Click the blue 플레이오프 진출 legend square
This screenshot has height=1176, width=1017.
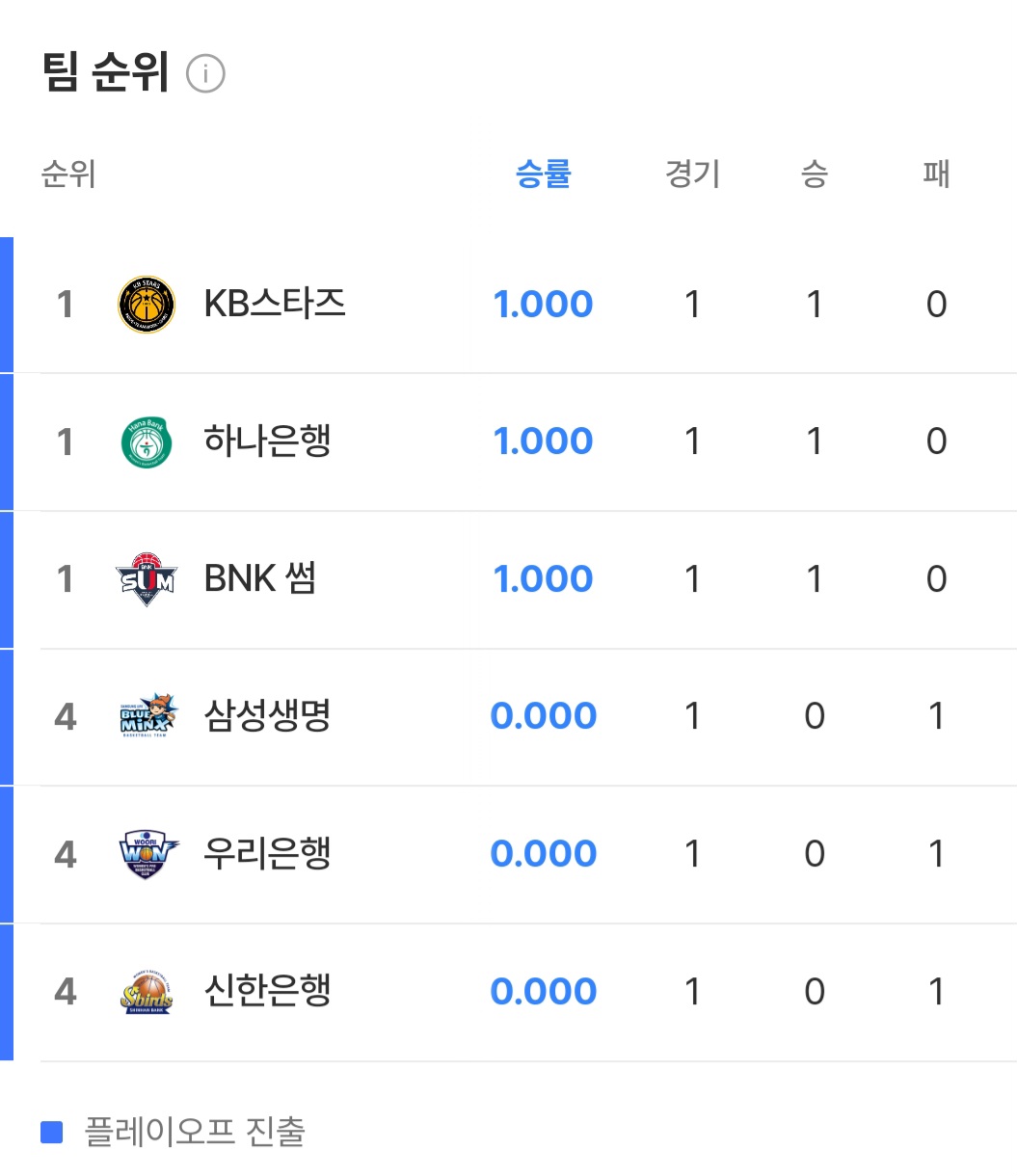pos(52,1132)
